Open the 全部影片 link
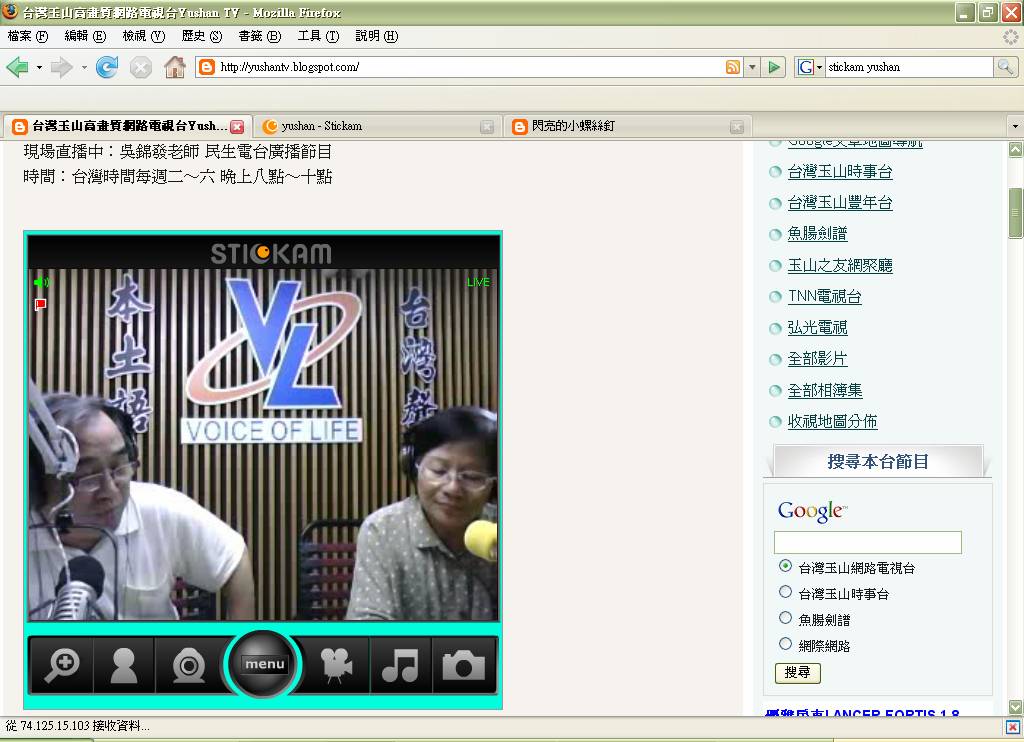This screenshot has height=742, width=1024. coord(817,359)
